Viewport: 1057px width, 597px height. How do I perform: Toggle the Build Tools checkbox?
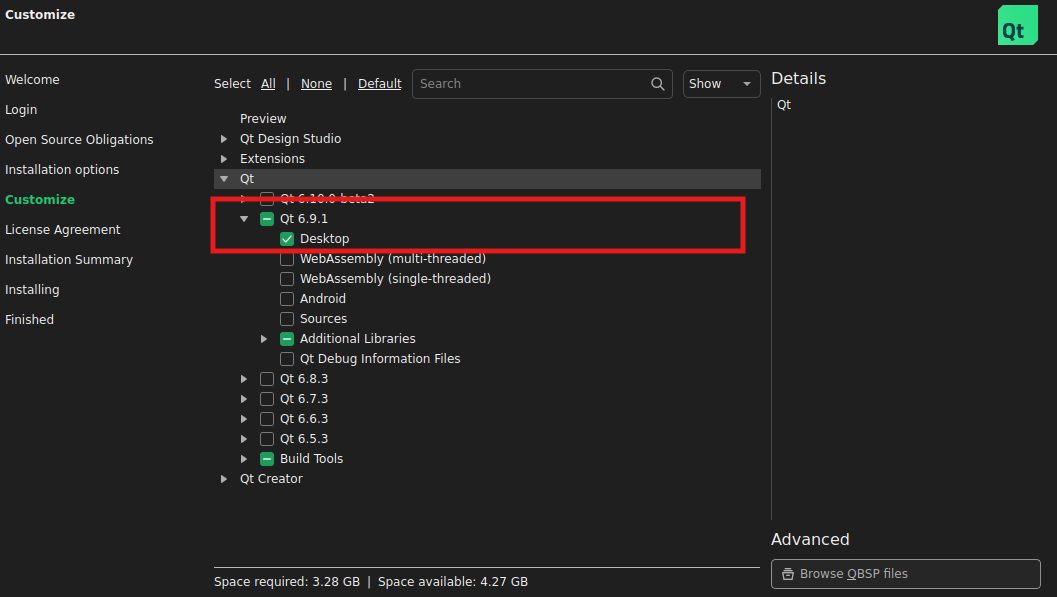click(267, 459)
